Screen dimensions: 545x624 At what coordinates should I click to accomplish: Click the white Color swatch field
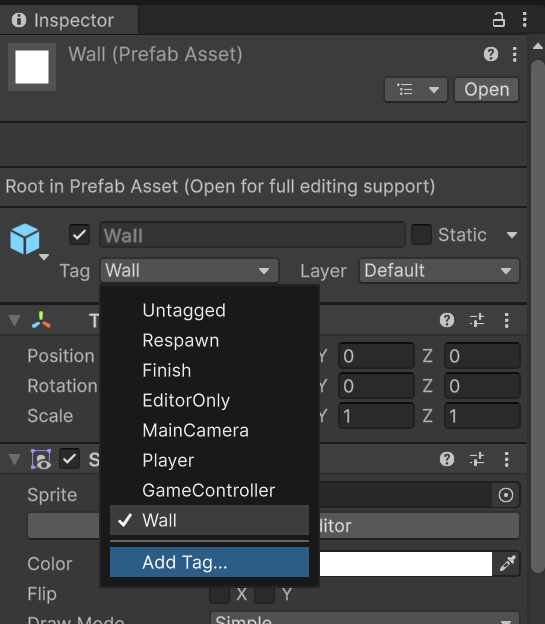406,564
